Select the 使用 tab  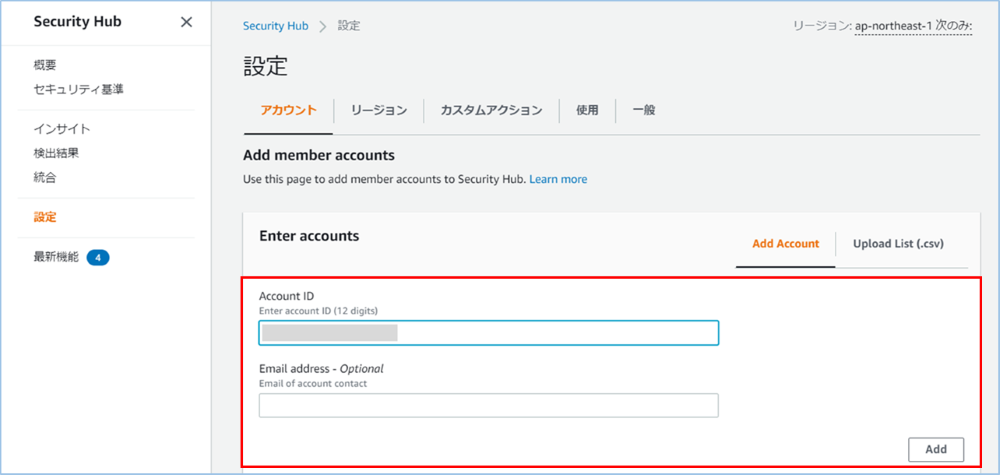[x=587, y=111]
